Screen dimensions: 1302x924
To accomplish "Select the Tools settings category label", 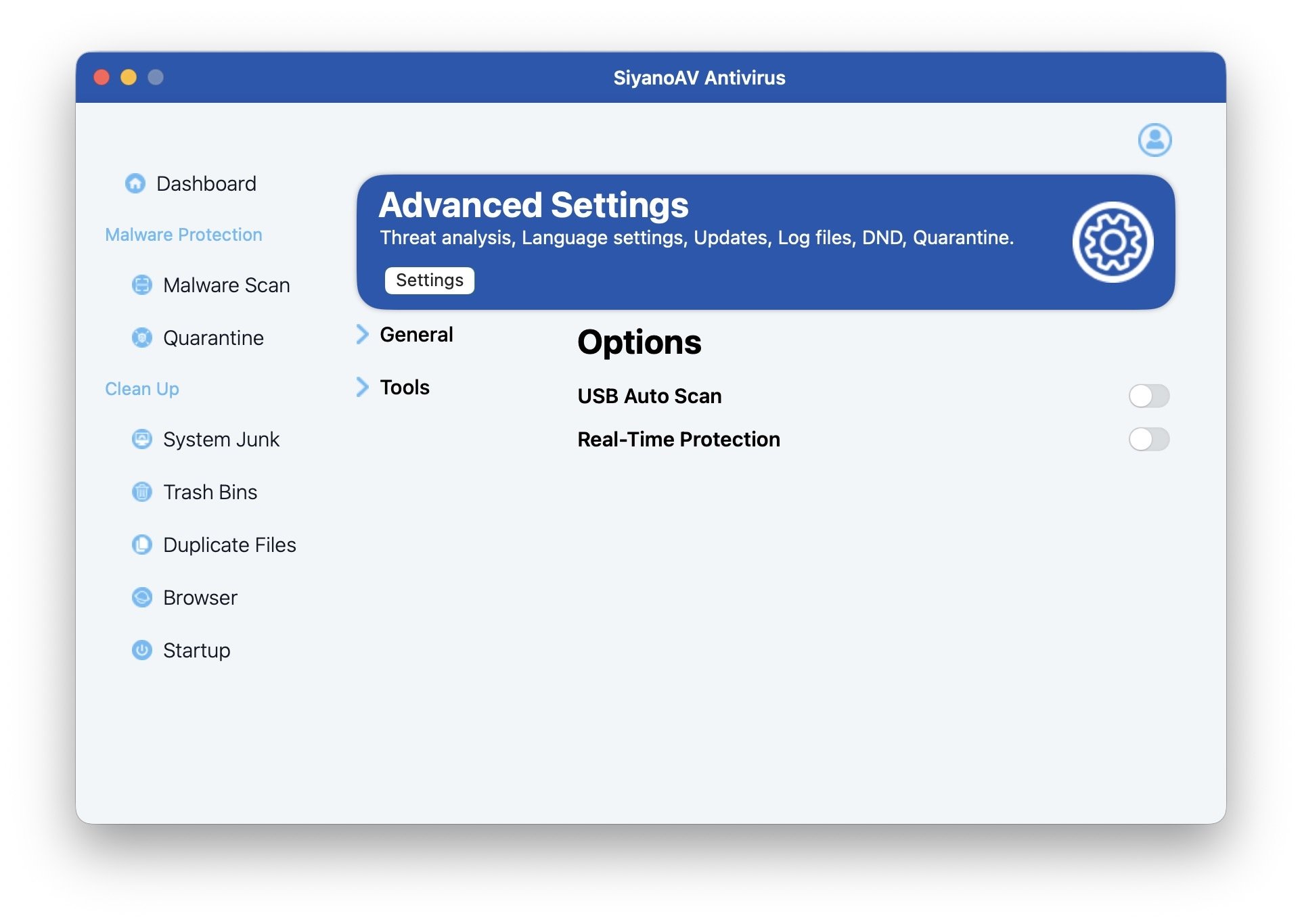I will [x=405, y=387].
